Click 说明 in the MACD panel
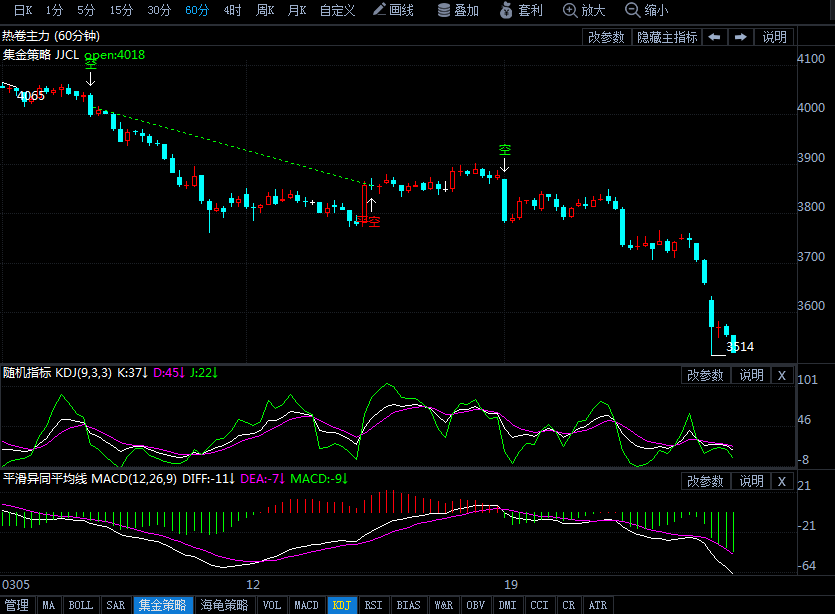Image resolution: width=835 pixels, height=614 pixels. click(750, 481)
